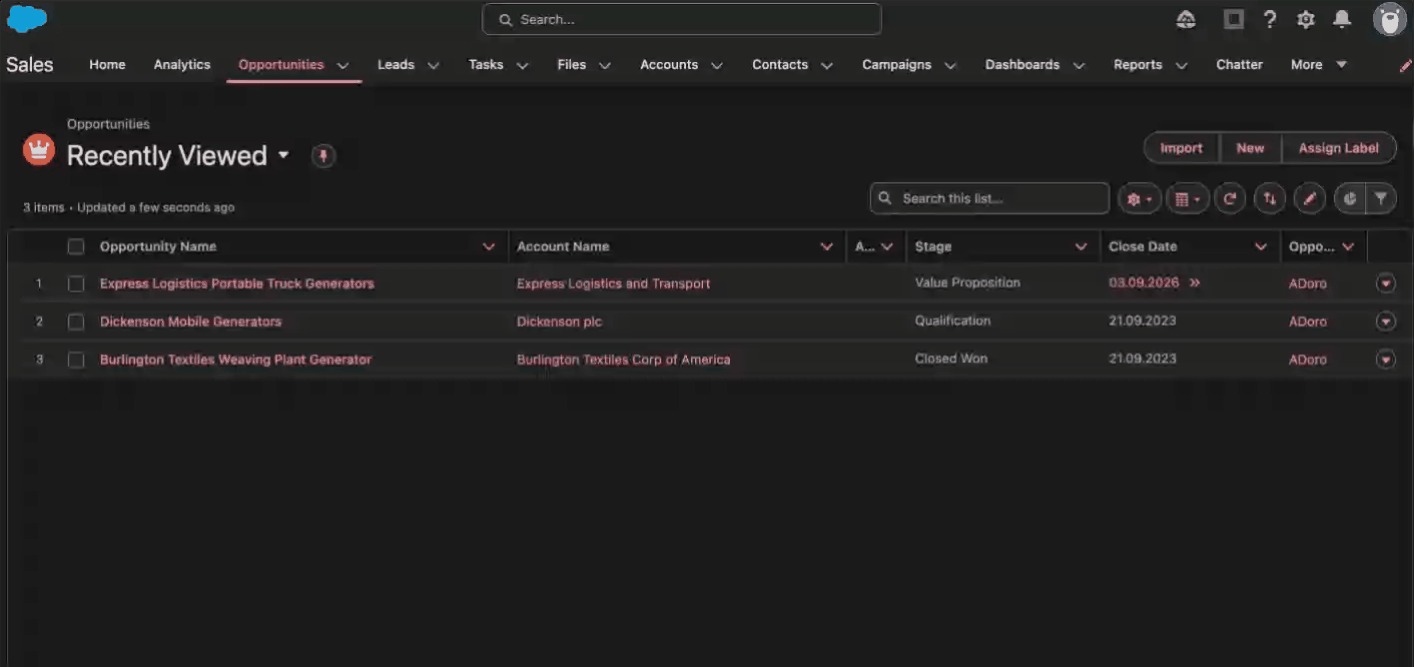
Task: Expand the Recently Viewed list view dropdown
Action: coord(283,156)
